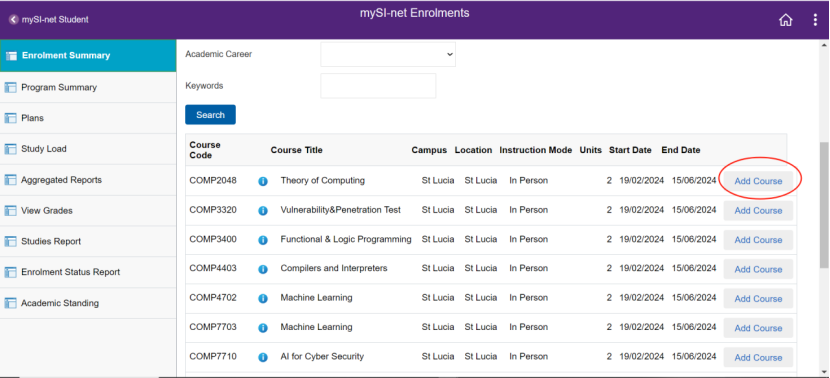Open Enrolment Status Report
Screen dimensions: 830x378
click(88, 272)
